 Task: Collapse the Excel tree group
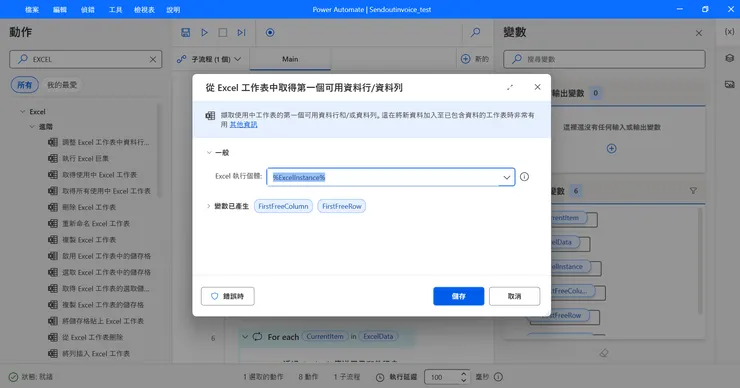(23, 112)
